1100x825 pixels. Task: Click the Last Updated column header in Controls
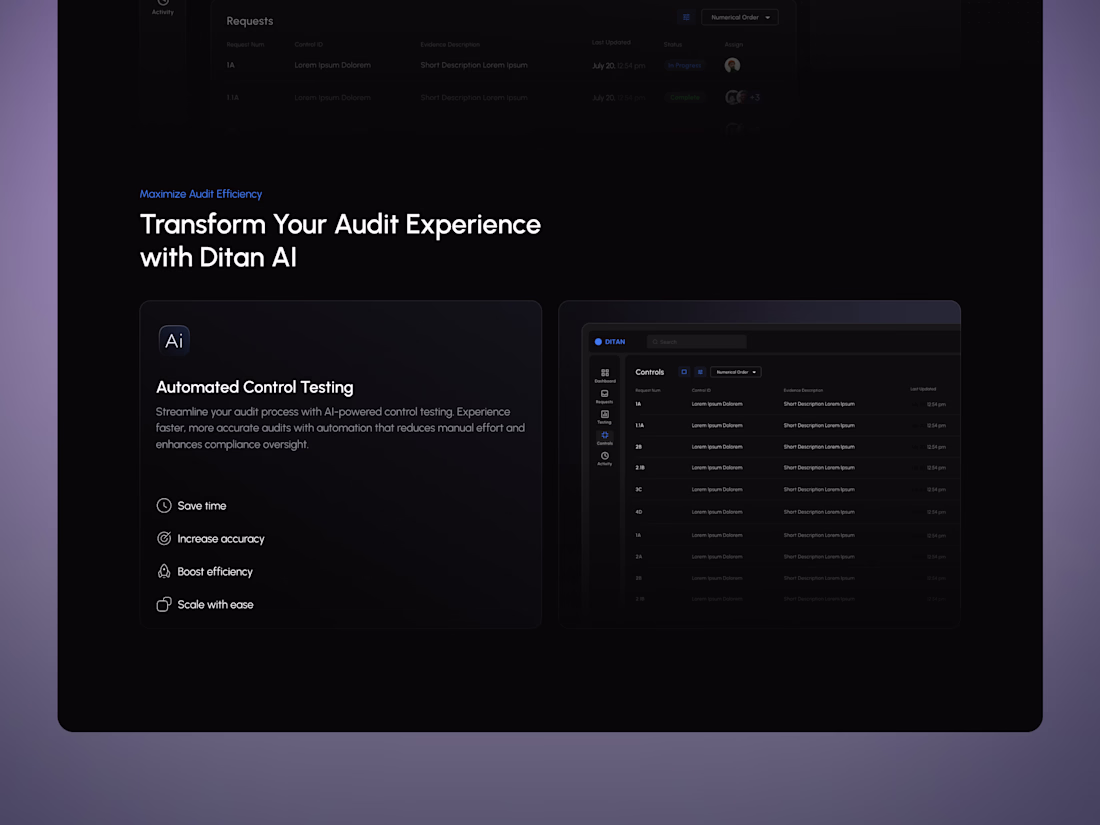(923, 389)
